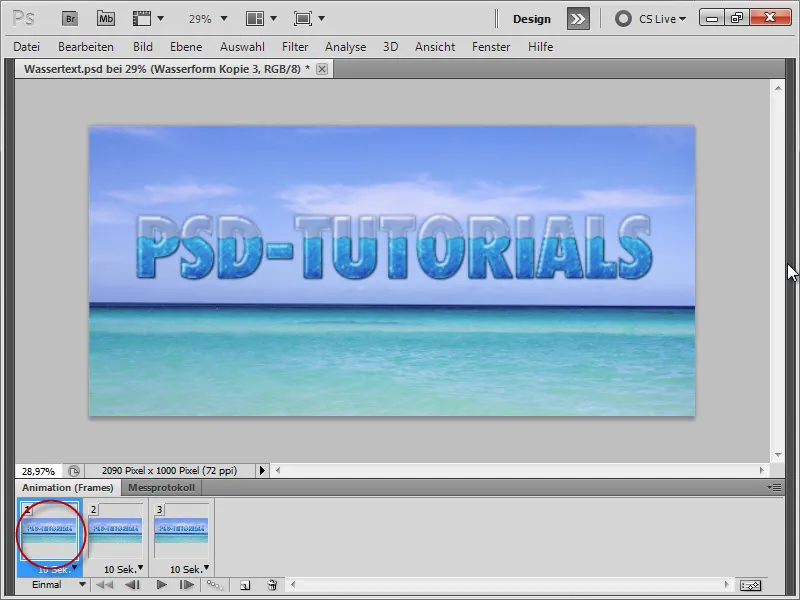Duplicate the selected animation frame
This screenshot has width=800, height=600.
[245, 585]
